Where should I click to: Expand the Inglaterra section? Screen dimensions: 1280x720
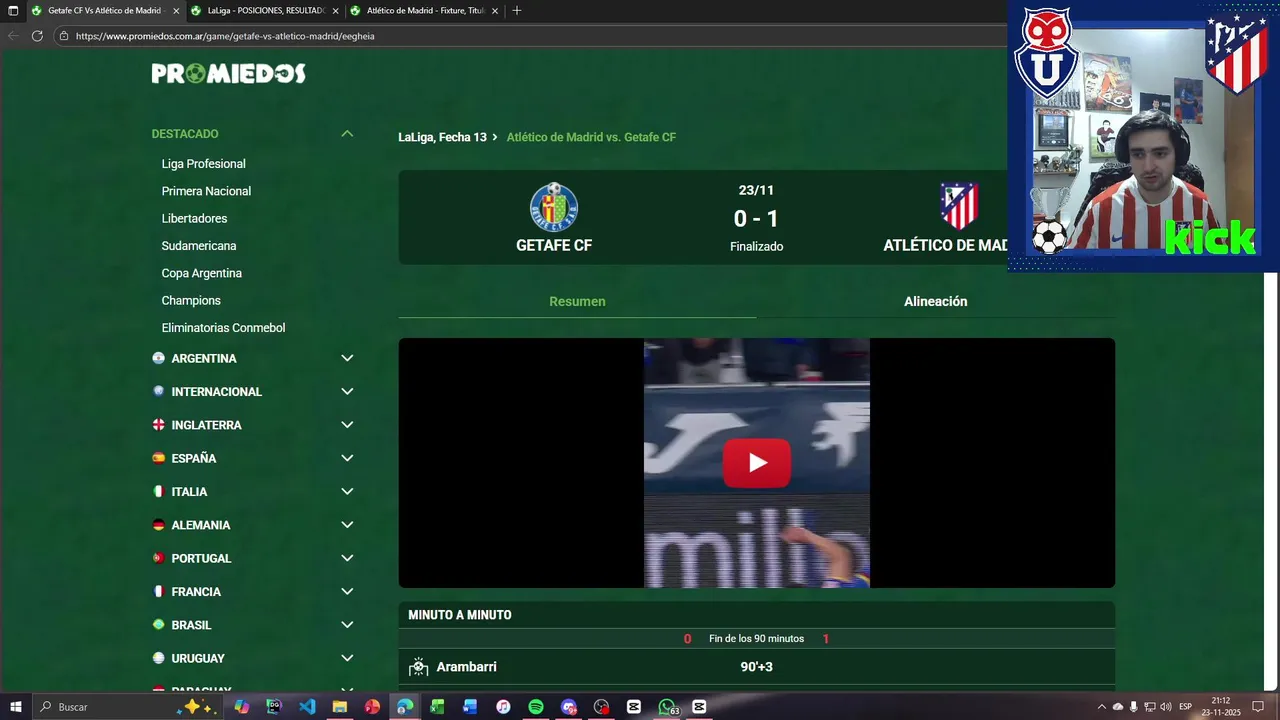click(347, 425)
